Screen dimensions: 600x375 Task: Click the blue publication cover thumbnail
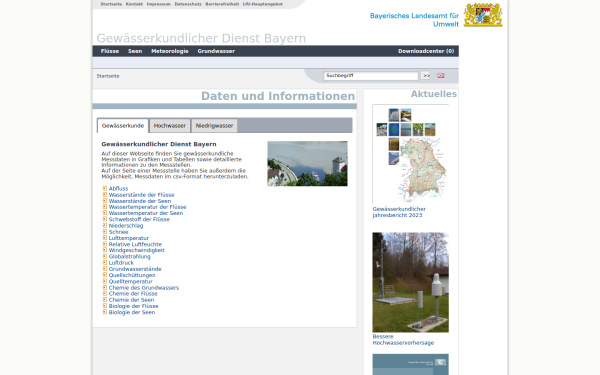pos(410,364)
